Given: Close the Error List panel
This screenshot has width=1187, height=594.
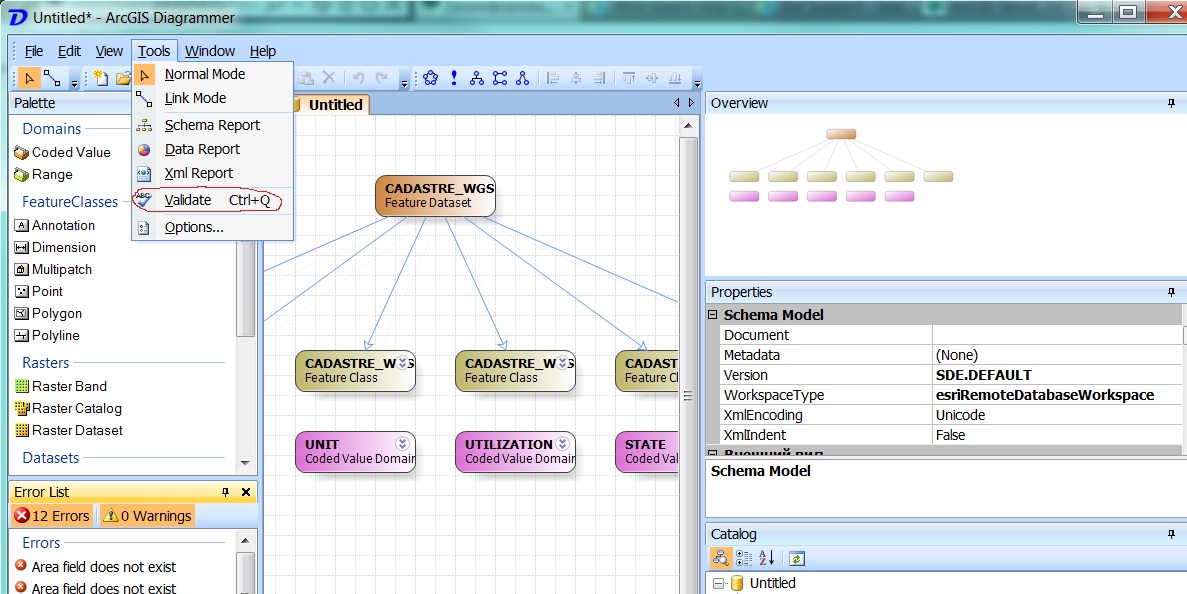Looking at the screenshot, I should coord(245,492).
